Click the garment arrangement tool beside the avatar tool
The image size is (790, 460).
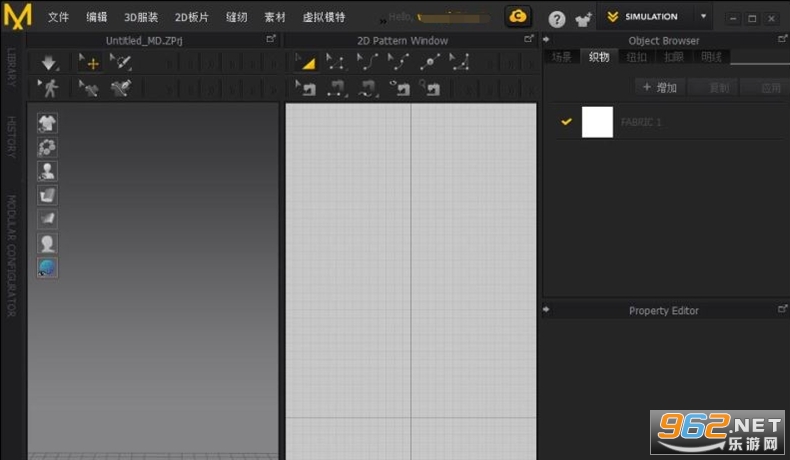pos(90,88)
